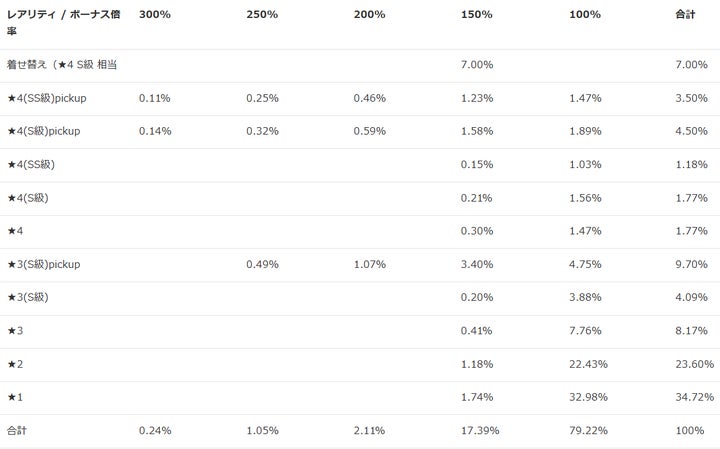This screenshot has width=720, height=449.
Task: Click the ★1 row label
Action: (x=14, y=397)
